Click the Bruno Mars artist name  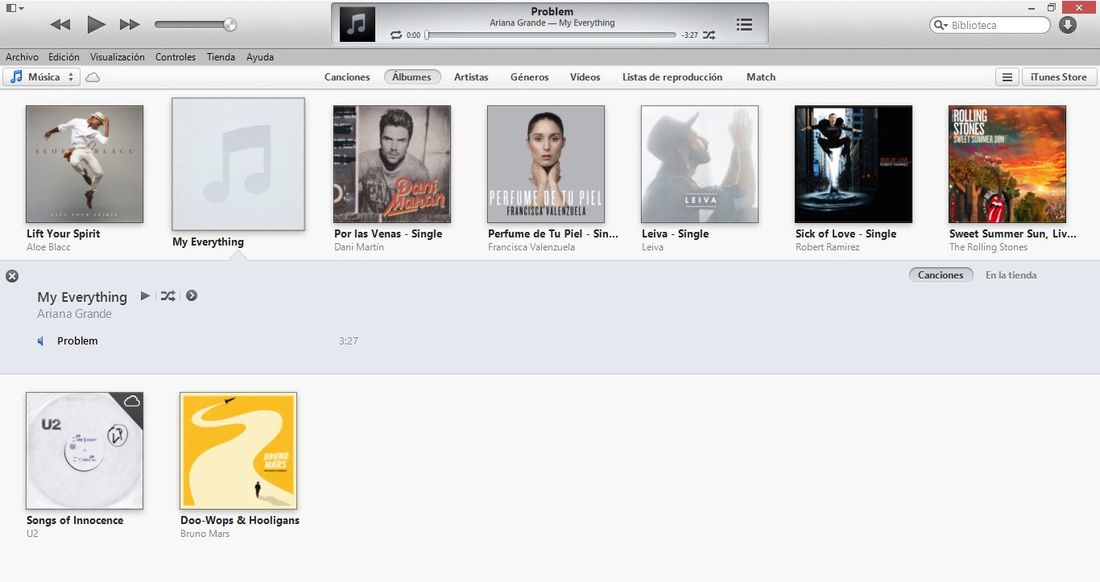205,534
